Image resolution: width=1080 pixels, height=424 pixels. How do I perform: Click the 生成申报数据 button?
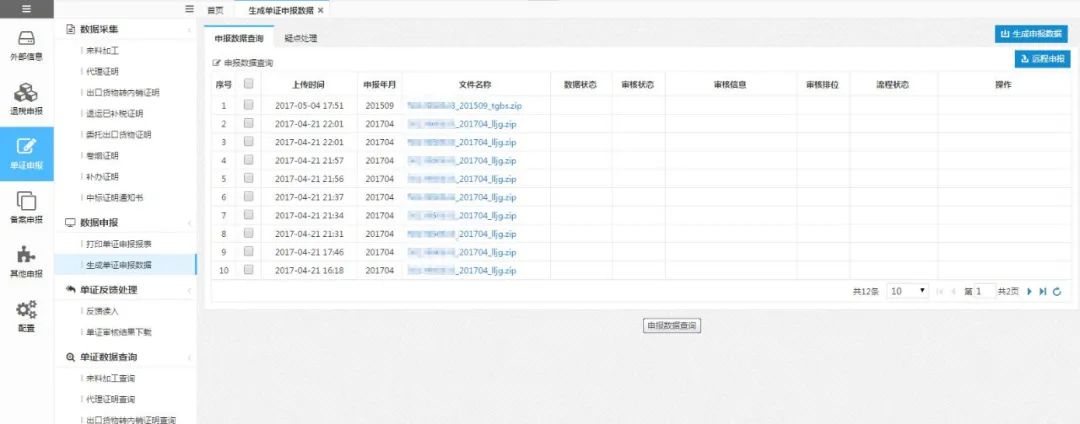click(1031, 34)
